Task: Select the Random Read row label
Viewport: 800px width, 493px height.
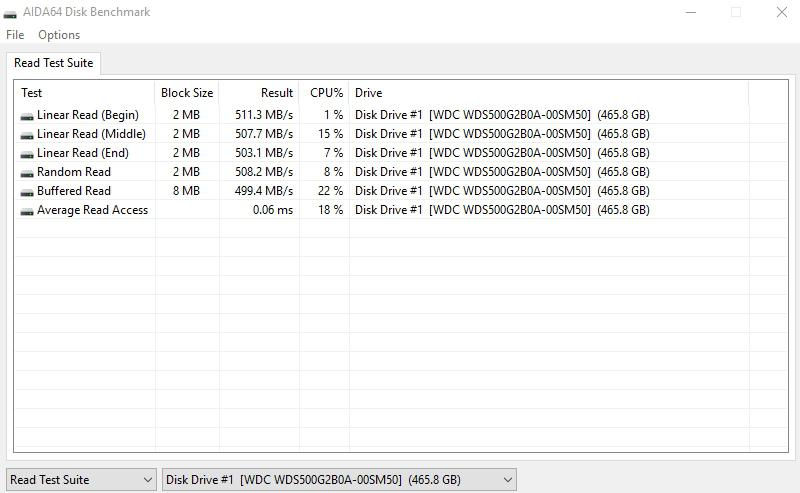Action: click(74, 171)
